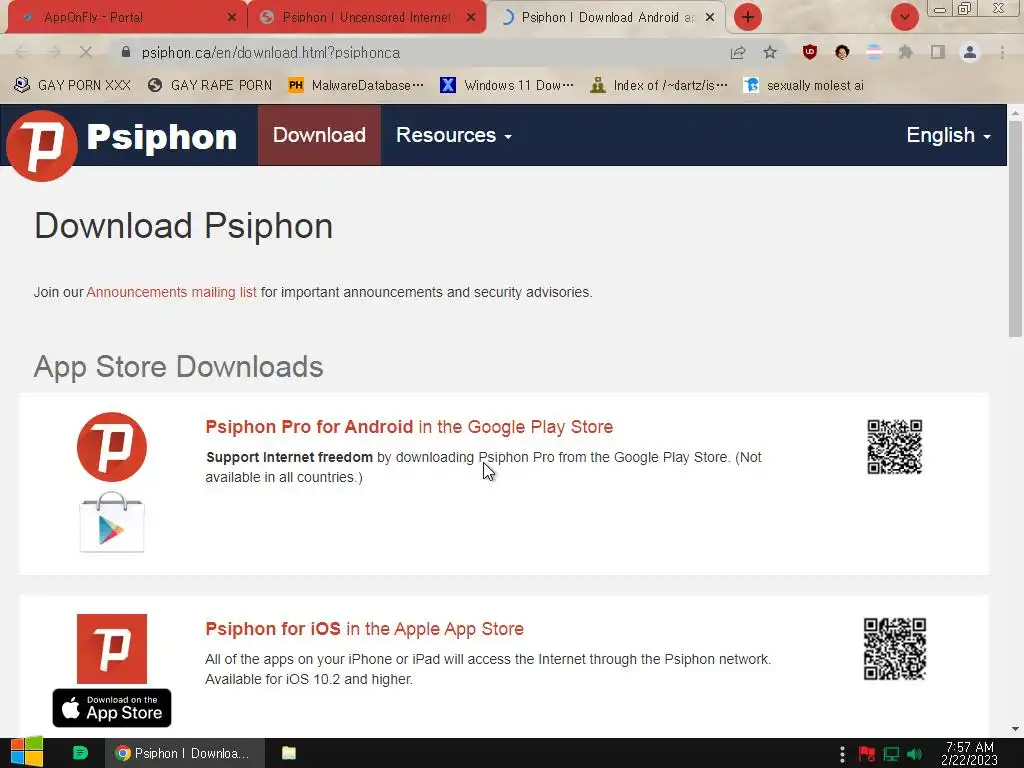Image resolution: width=1024 pixels, height=768 pixels.
Task: Click the share page icon in address bar
Action: coord(738,52)
